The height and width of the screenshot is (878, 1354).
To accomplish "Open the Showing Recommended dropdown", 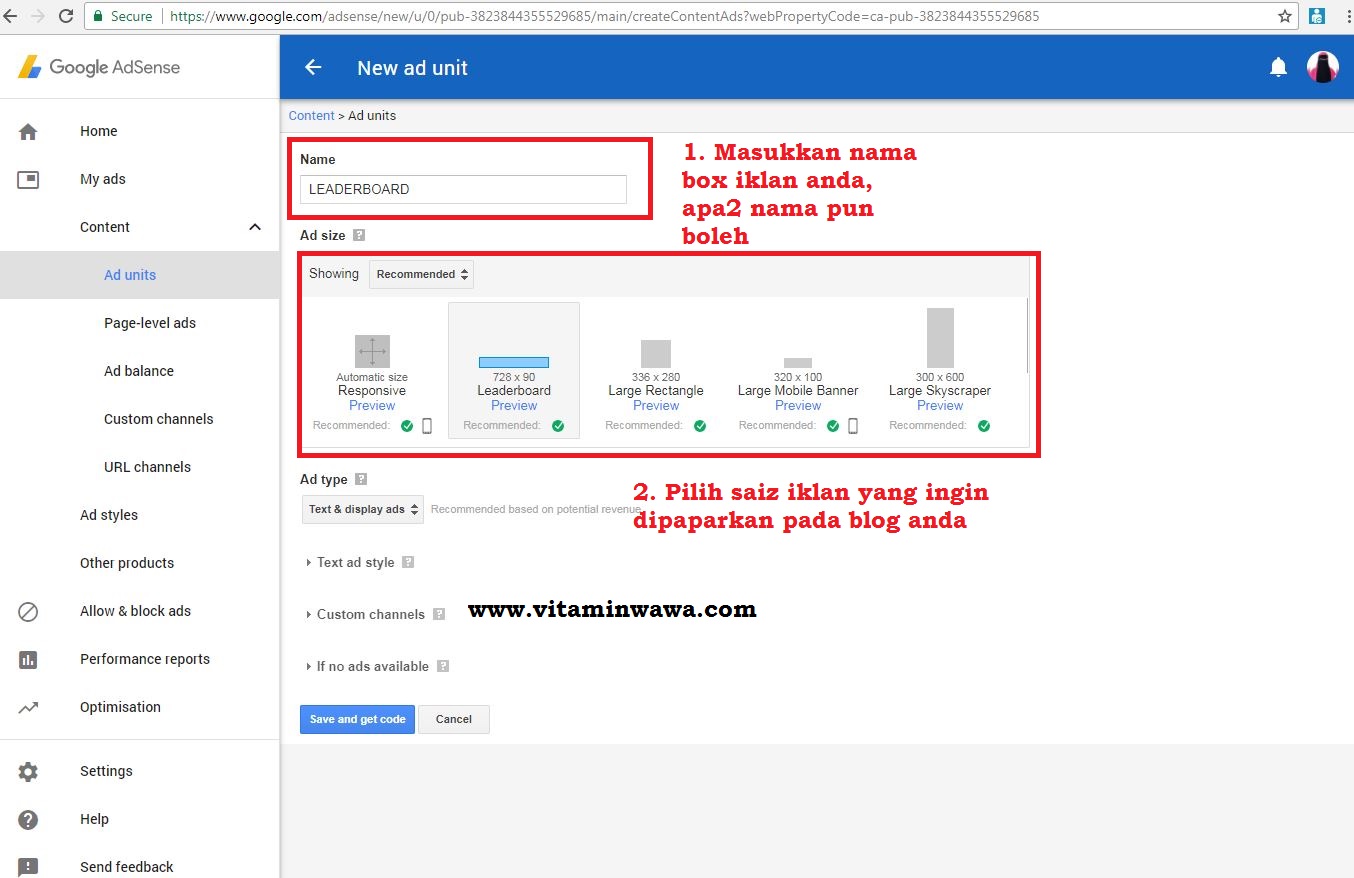I will [421, 274].
